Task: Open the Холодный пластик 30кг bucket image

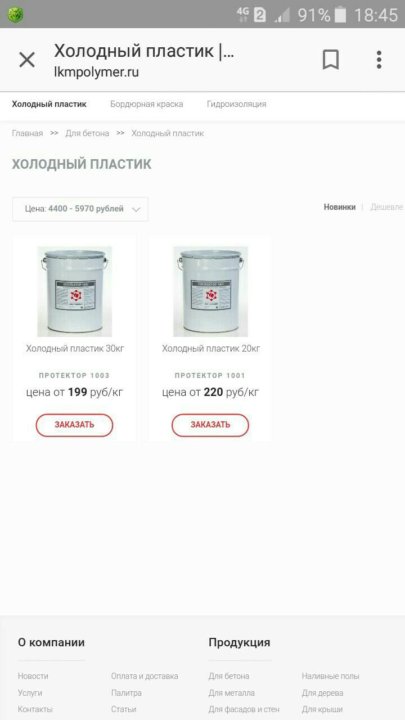Action: click(x=74, y=291)
